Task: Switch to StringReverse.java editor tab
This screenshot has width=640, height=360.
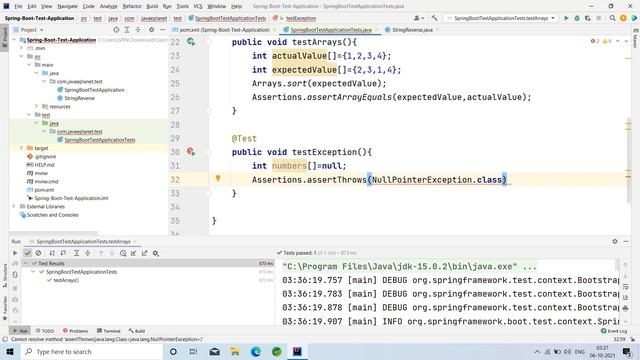Action: point(412,30)
